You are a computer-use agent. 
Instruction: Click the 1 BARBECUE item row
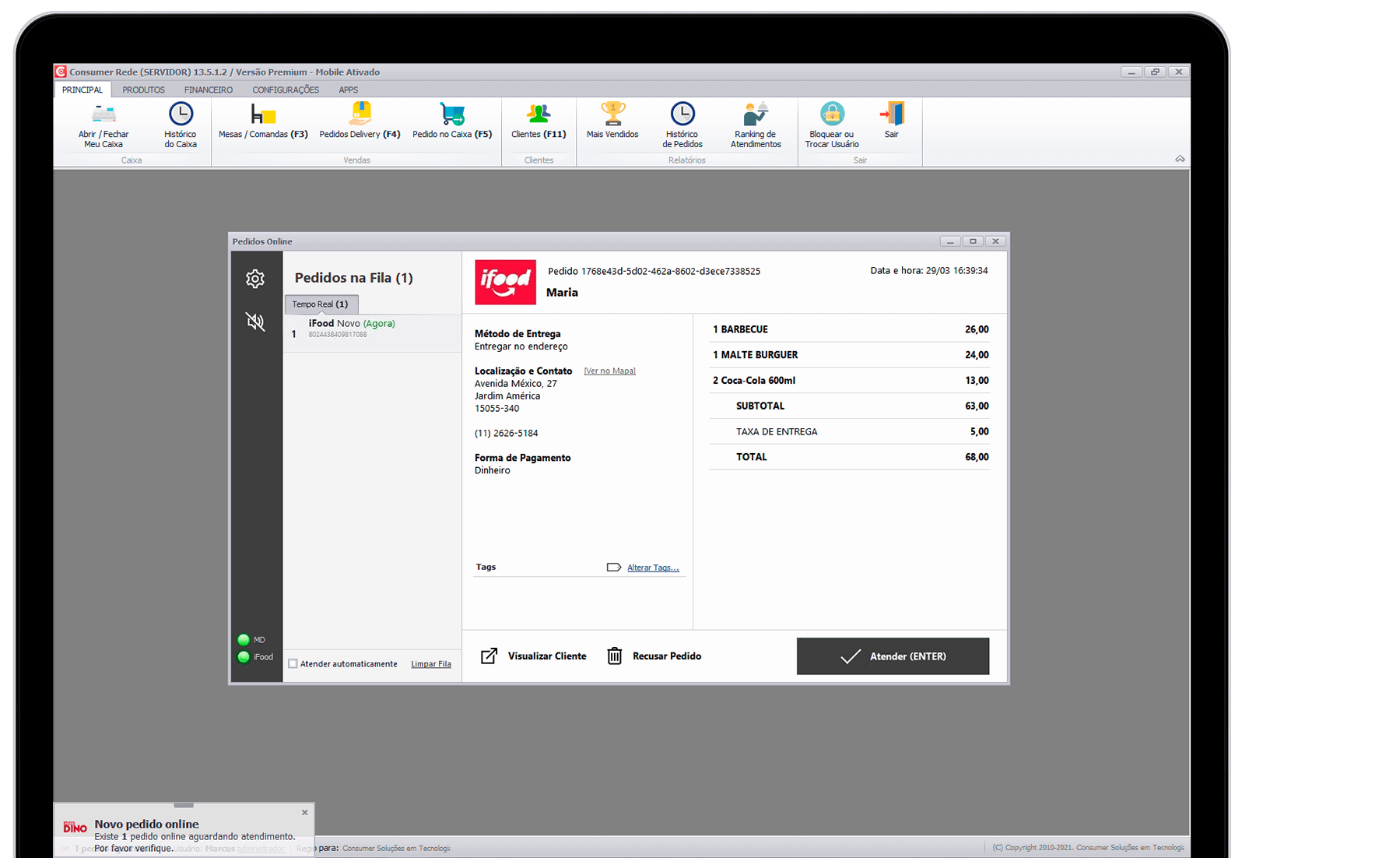850,329
